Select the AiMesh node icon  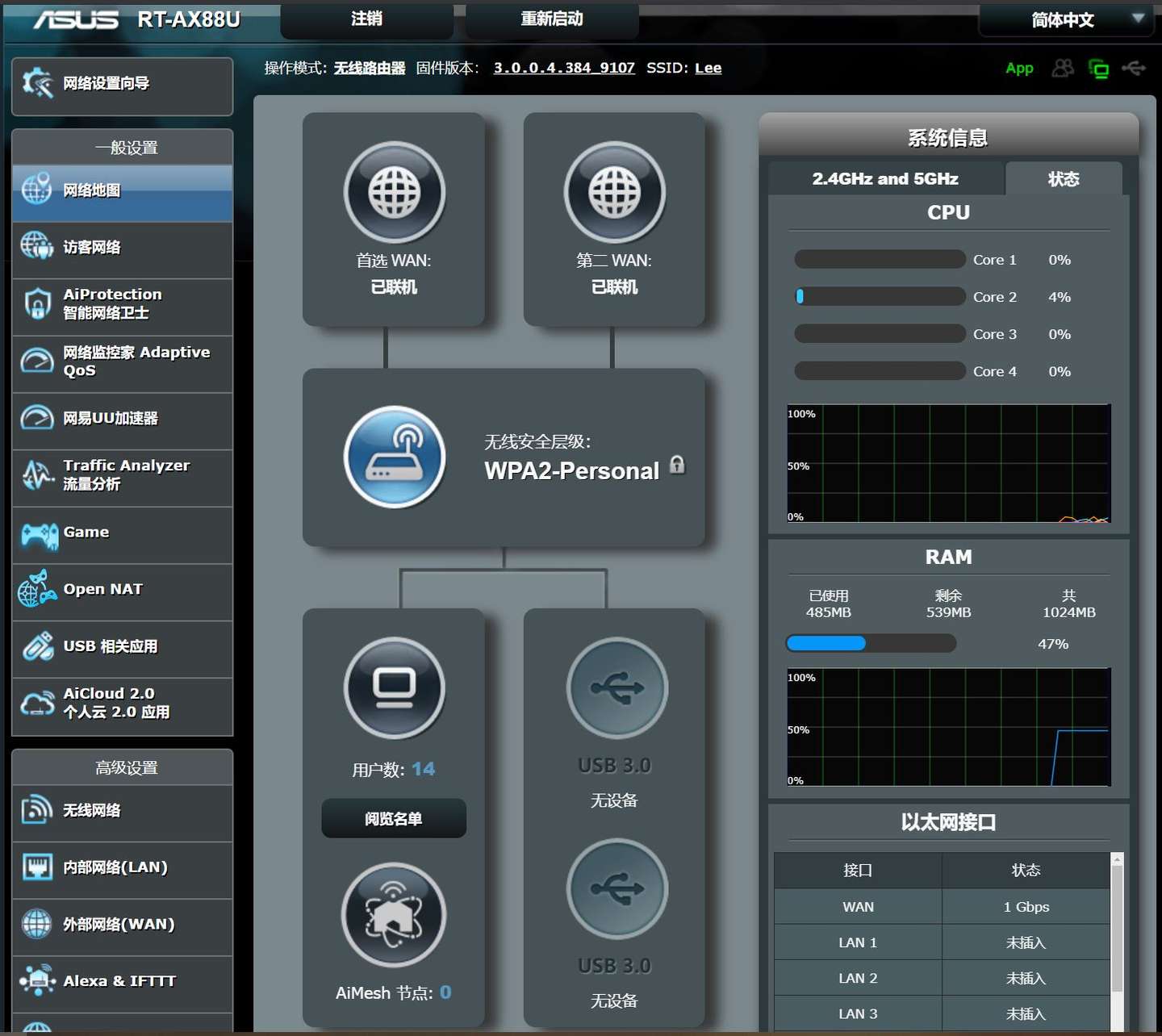[394, 915]
